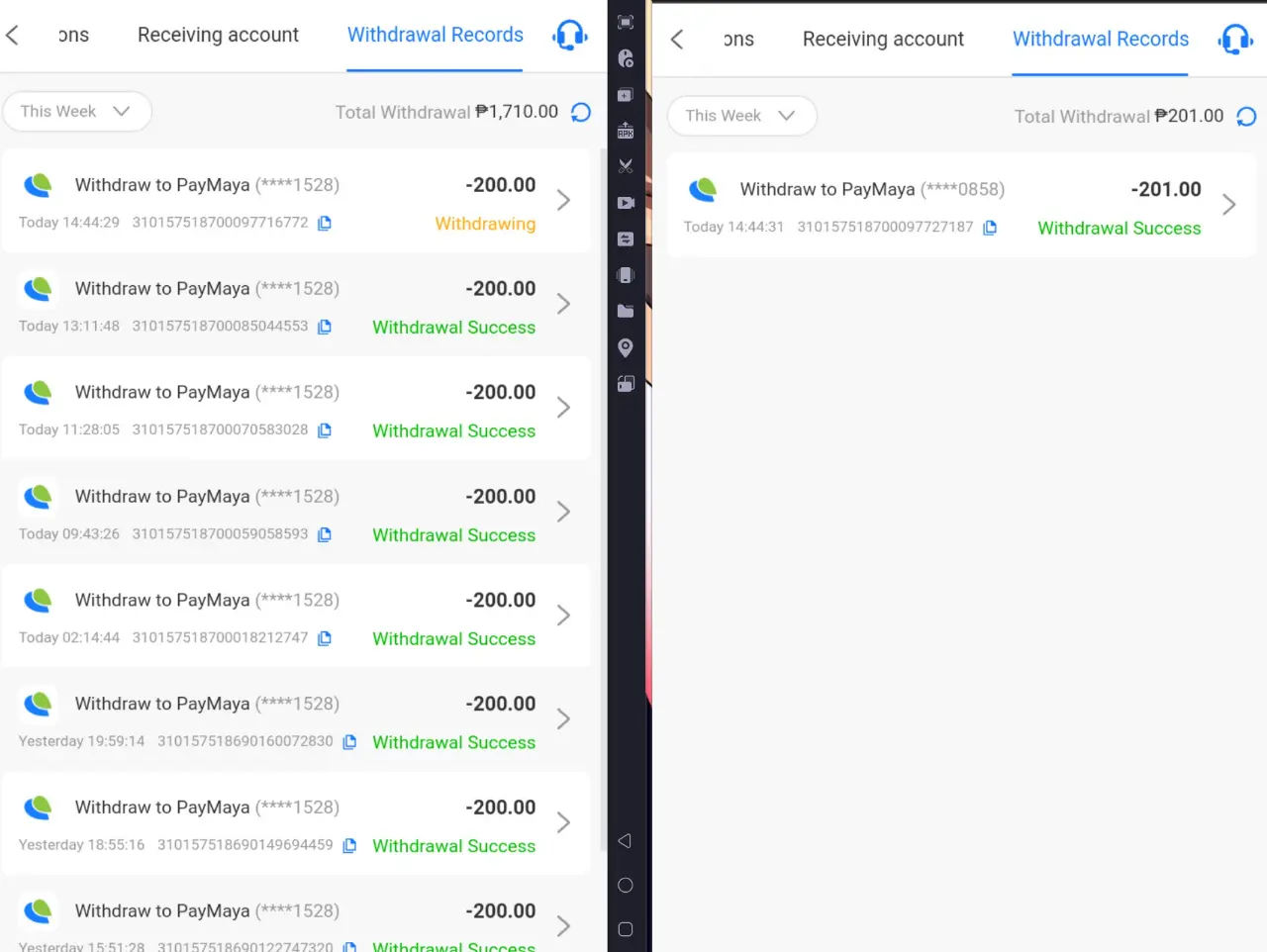This screenshot has height=952, width=1267.
Task: Click the Install APK icon
Action: [626, 131]
